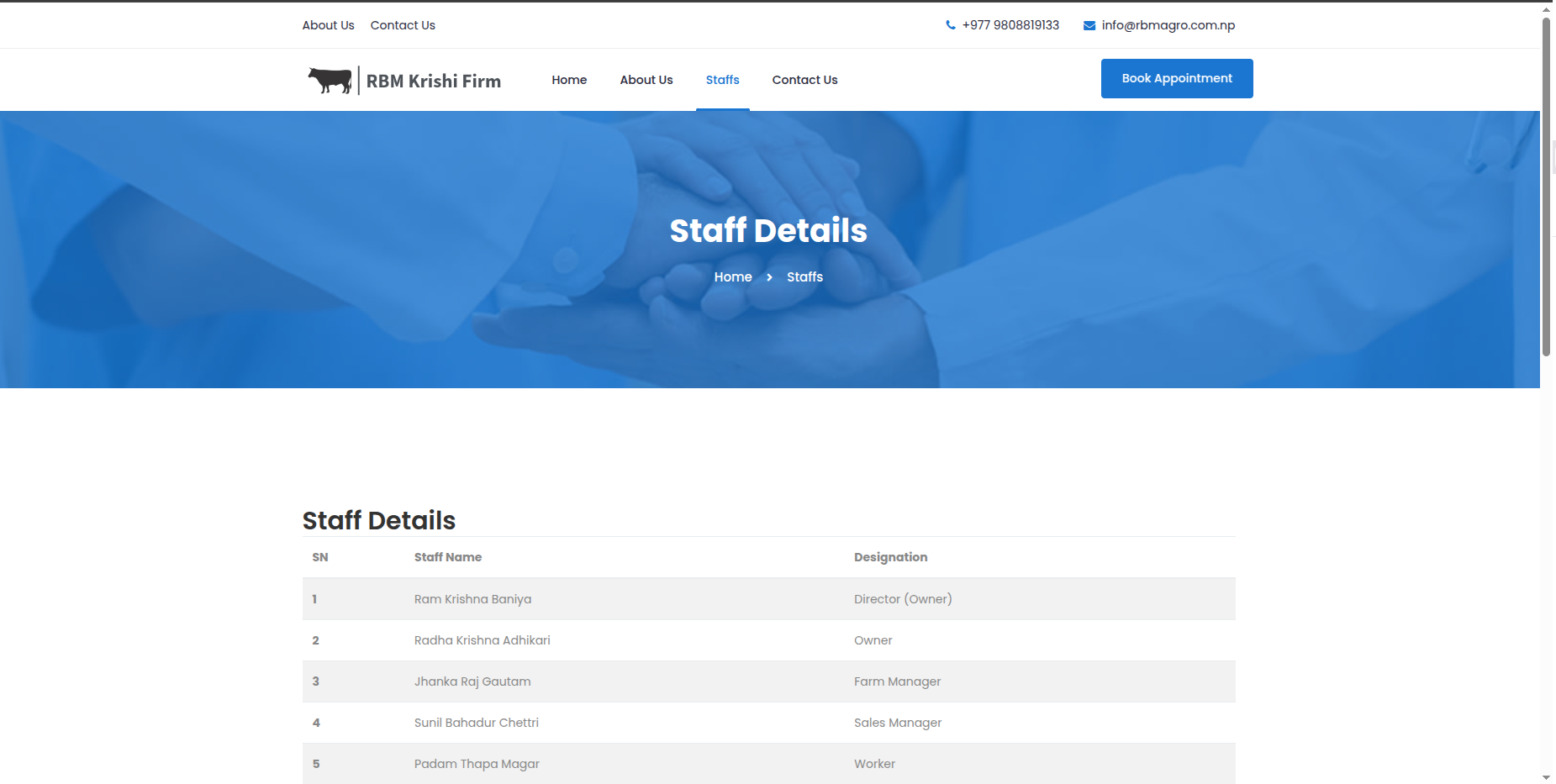Screen dimensions: 1556x784
Task: Go to Contact Us in main navigation
Action: [x=804, y=80]
